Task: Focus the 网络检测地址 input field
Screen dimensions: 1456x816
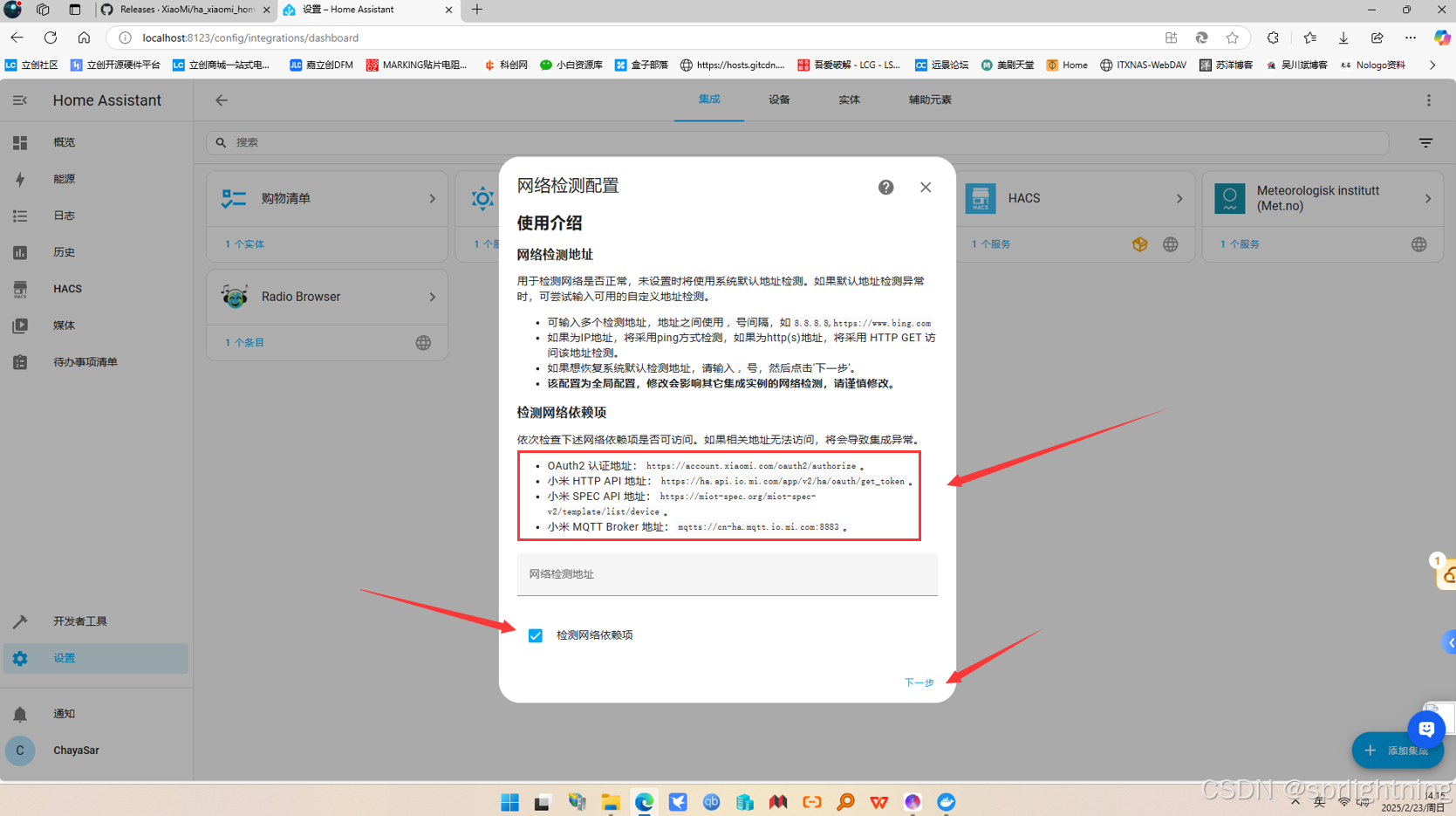Action: (x=727, y=574)
